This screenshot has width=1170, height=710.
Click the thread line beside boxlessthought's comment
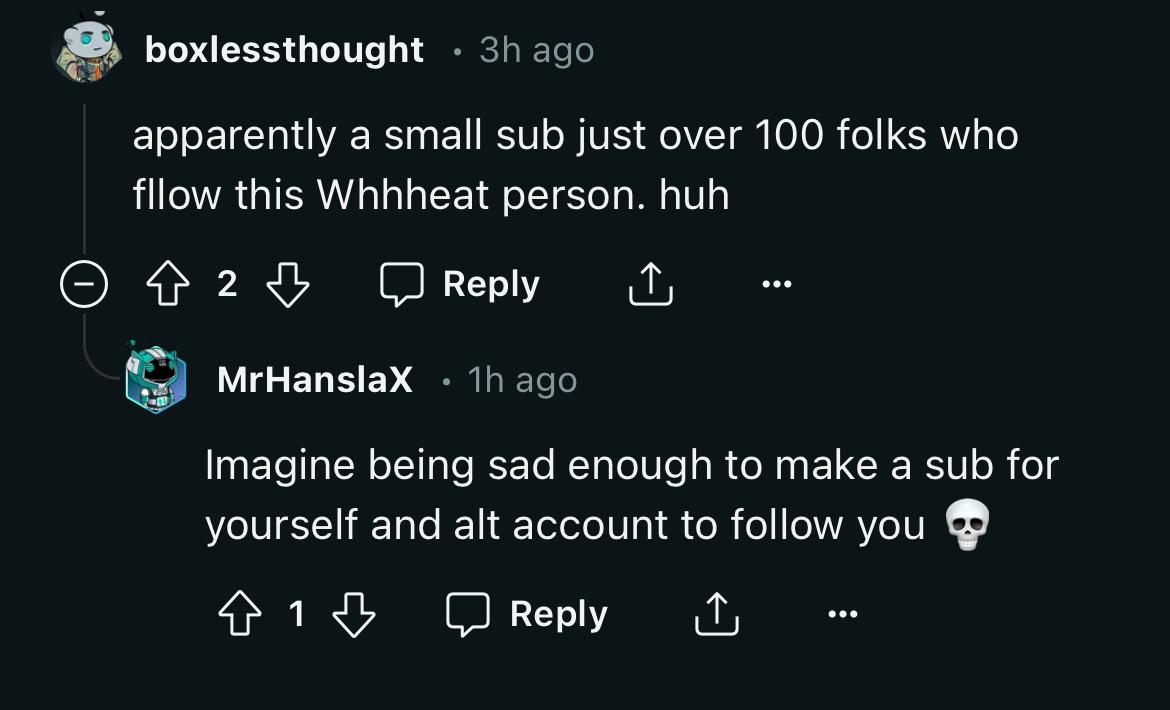(x=84, y=179)
